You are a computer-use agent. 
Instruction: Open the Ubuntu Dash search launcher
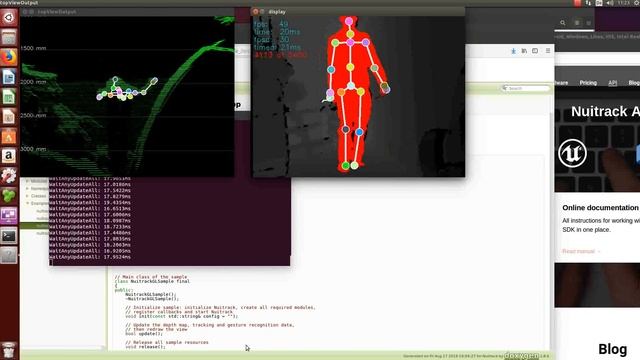point(9,18)
